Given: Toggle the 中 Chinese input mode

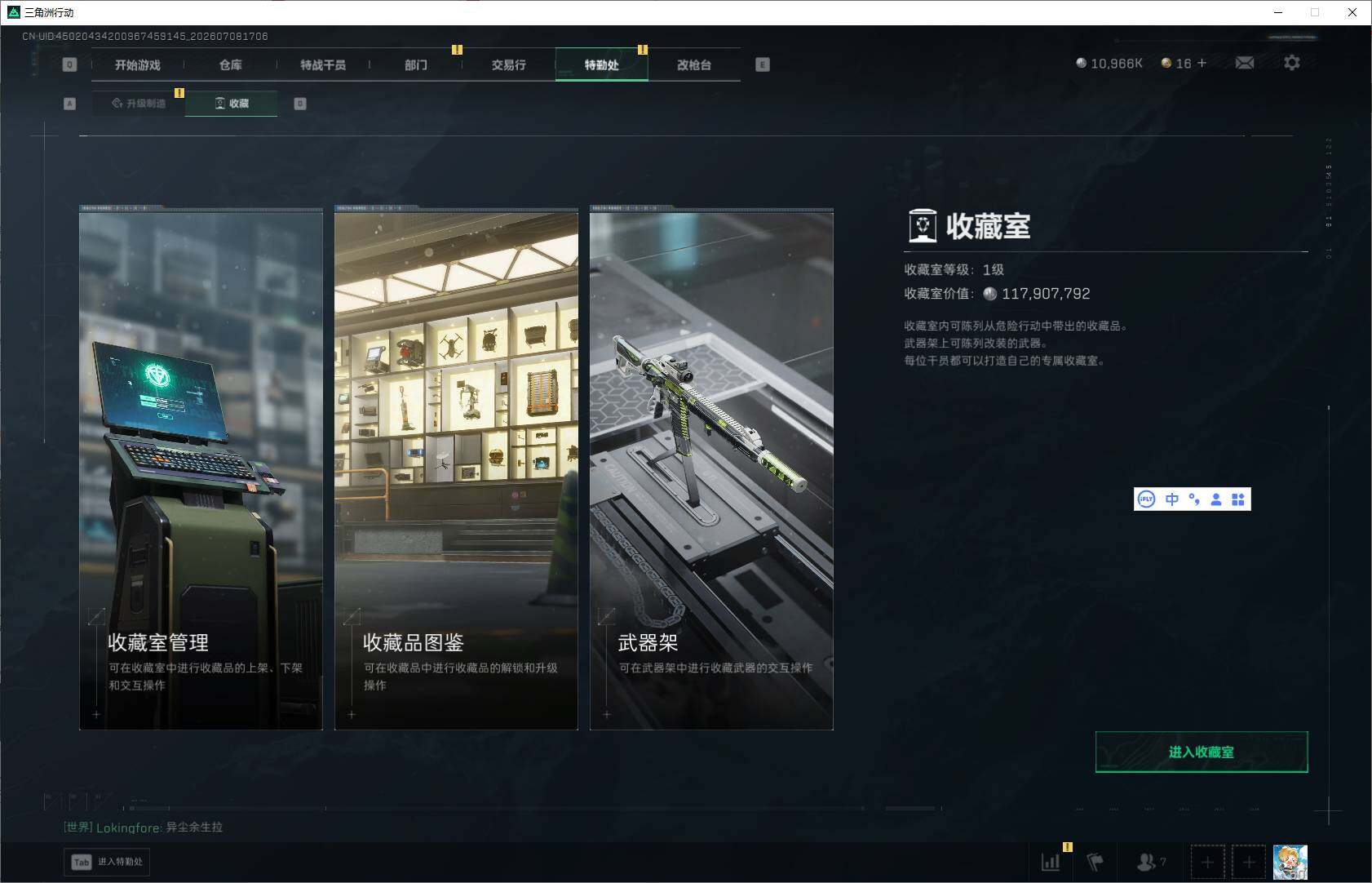Looking at the screenshot, I should coord(1172,499).
